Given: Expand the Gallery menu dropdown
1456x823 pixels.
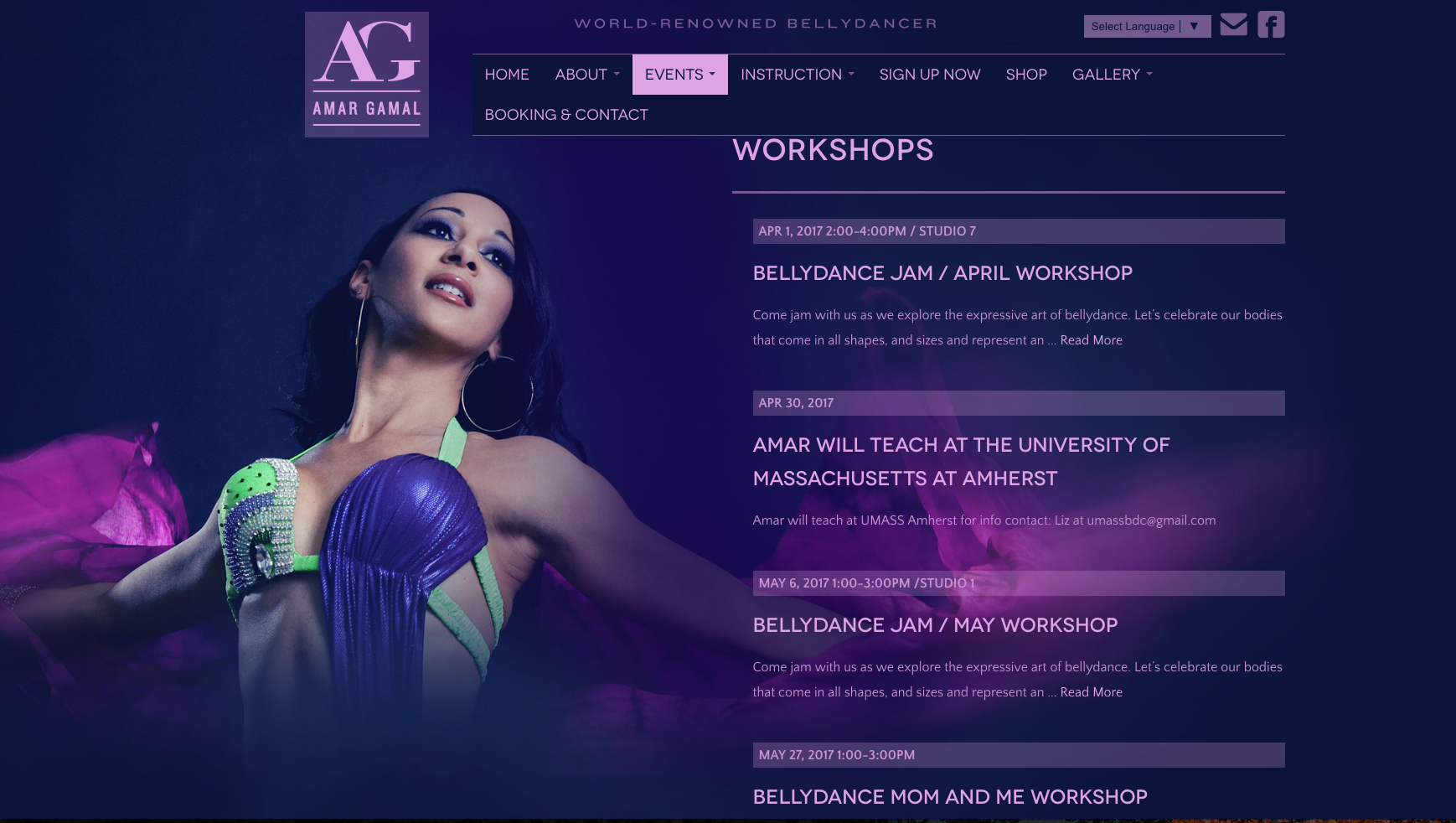Looking at the screenshot, I should (x=1113, y=75).
